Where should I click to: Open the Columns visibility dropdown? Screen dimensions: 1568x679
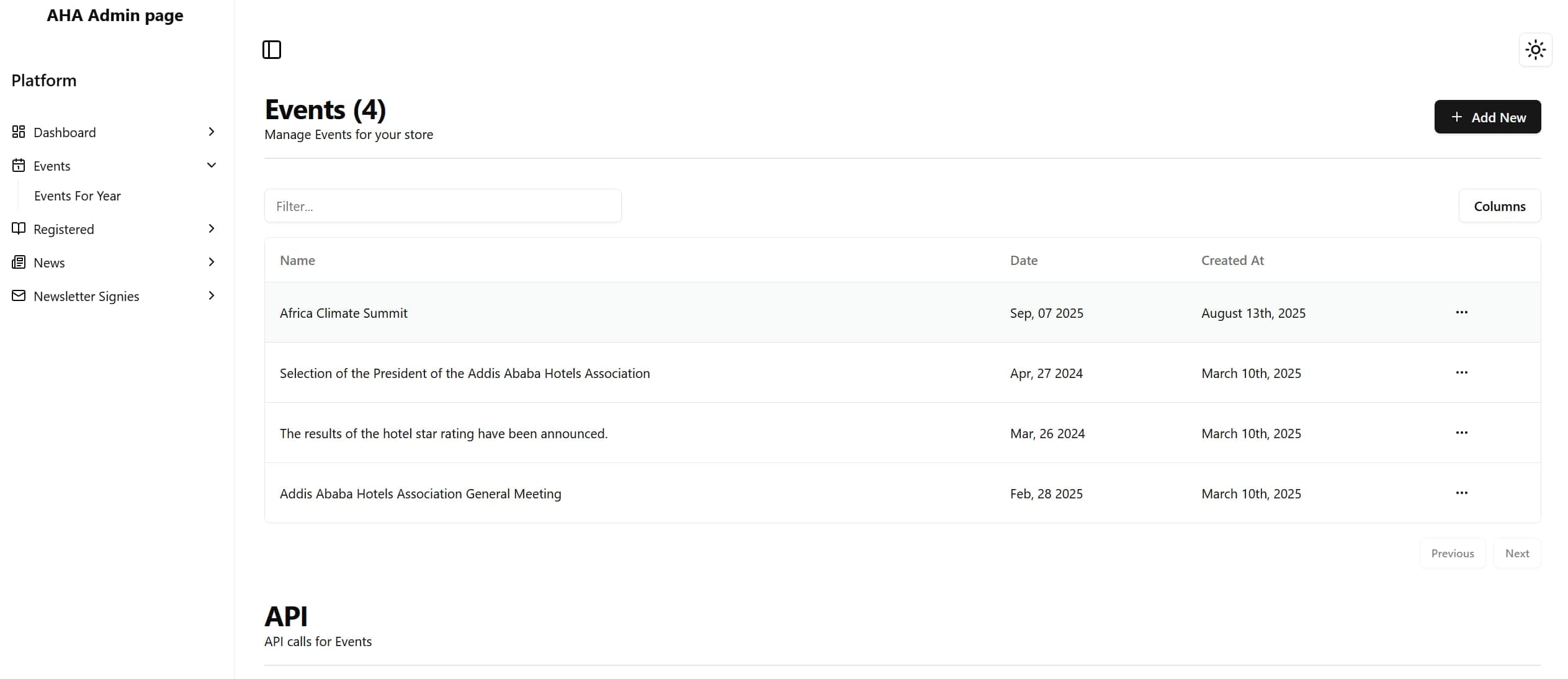1499,206
